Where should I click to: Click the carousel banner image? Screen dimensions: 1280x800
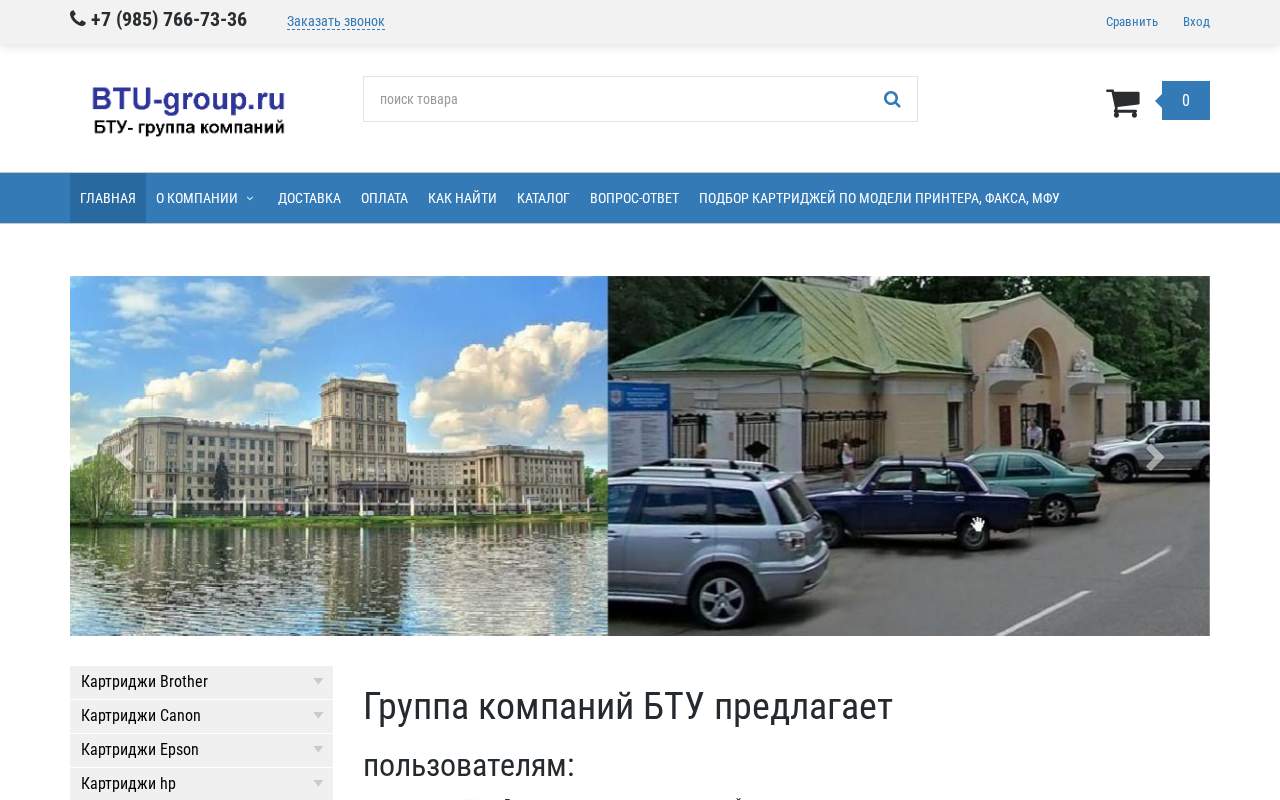pyautogui.click(x=640, y=456)
